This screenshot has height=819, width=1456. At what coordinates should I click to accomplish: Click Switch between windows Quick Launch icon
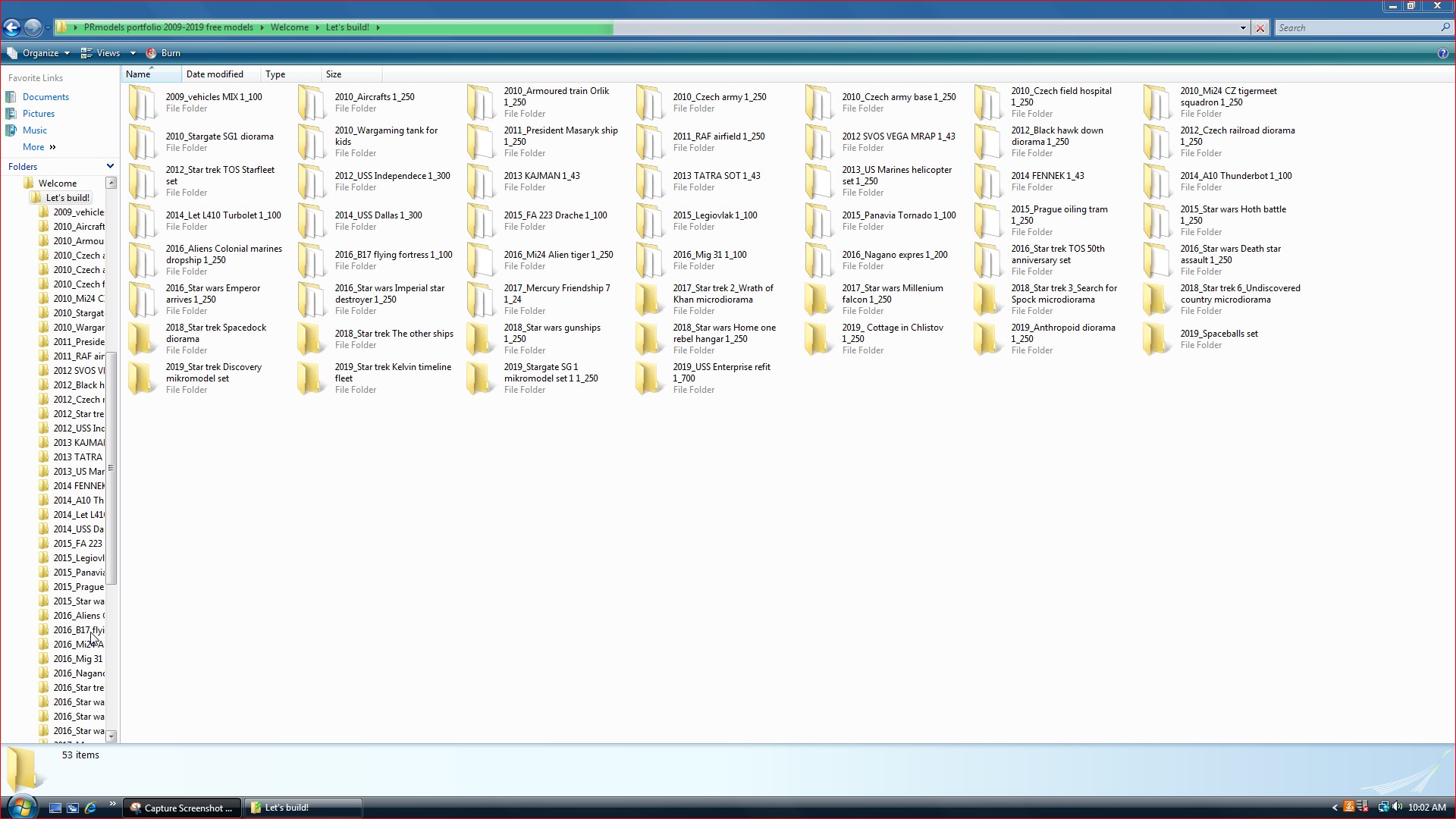[x=73, y=808]
